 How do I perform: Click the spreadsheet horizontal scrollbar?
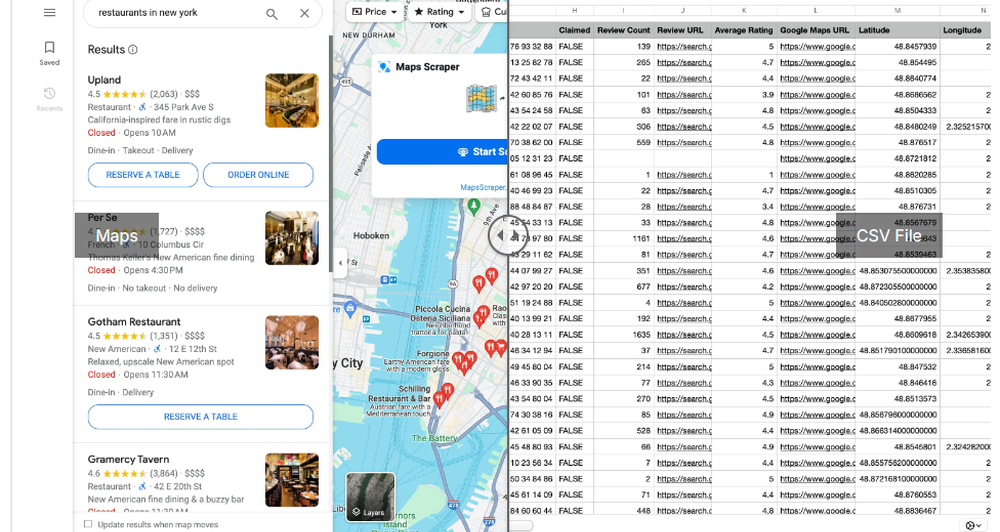(520, 526)
